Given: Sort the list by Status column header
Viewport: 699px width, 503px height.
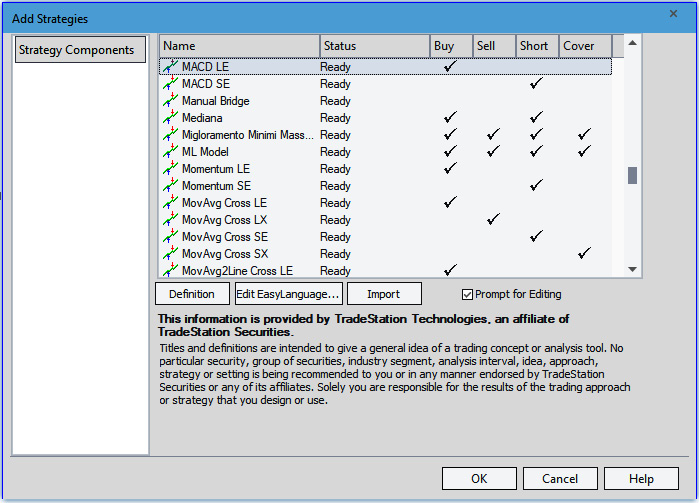Looking at the screenshot, I should tap(374, 46).
